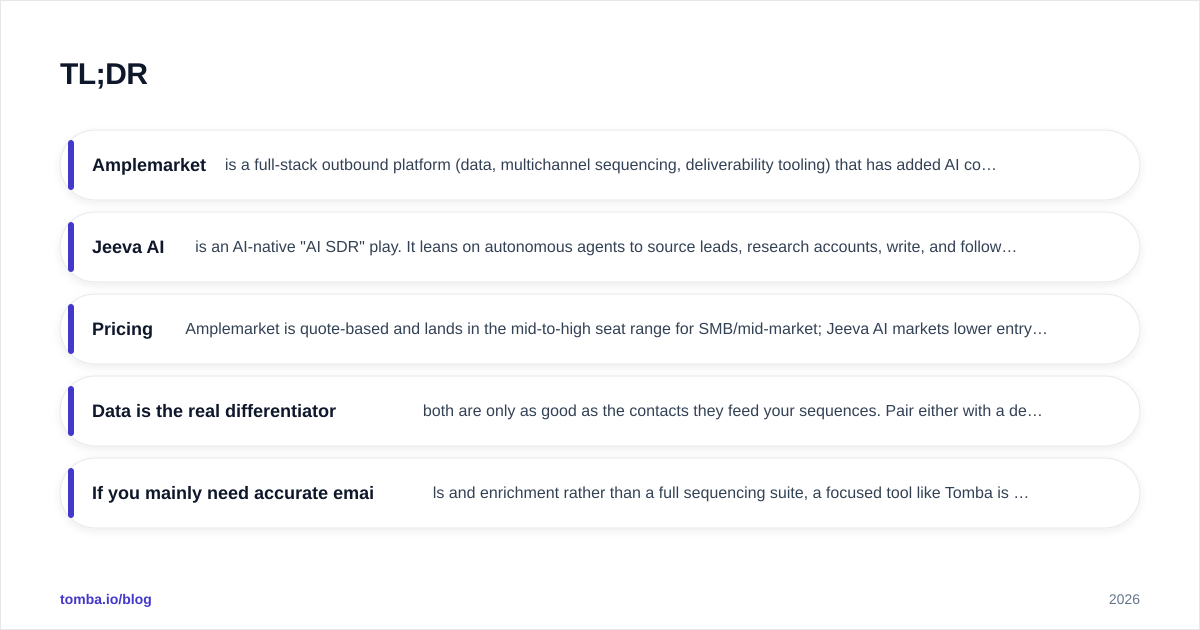Click the Jeeva AI description about autonomous agents
Image resolution: width=1200 pixels, height=630 pixels.
[x=606, y=247]
